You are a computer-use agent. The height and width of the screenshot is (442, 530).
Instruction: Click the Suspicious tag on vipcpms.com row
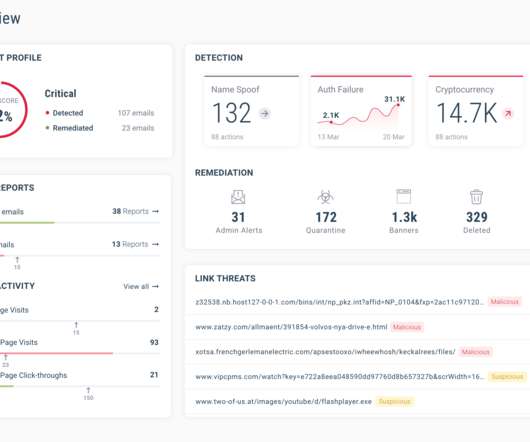pyautogui.click(x=507, y=376)
